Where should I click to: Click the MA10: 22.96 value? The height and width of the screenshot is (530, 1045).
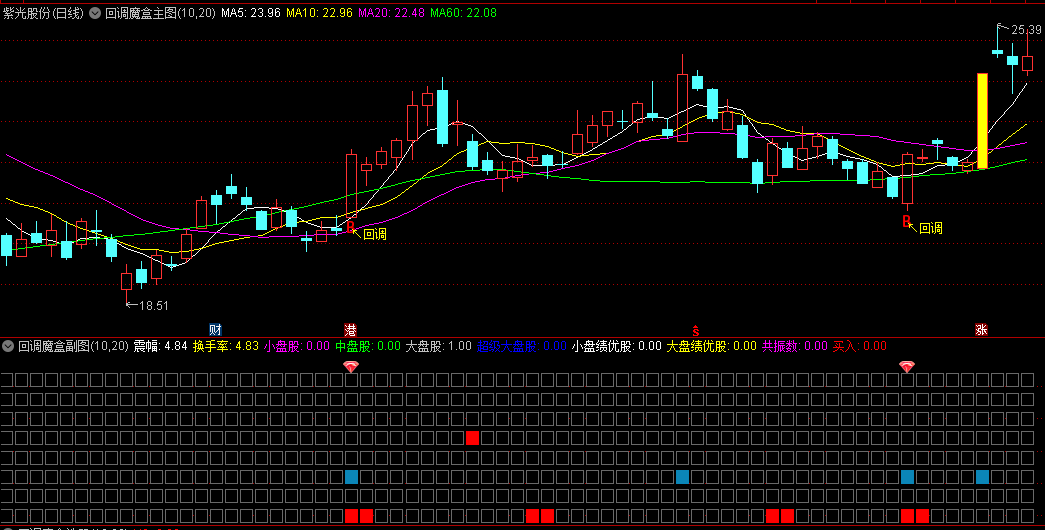coord(319,13)
